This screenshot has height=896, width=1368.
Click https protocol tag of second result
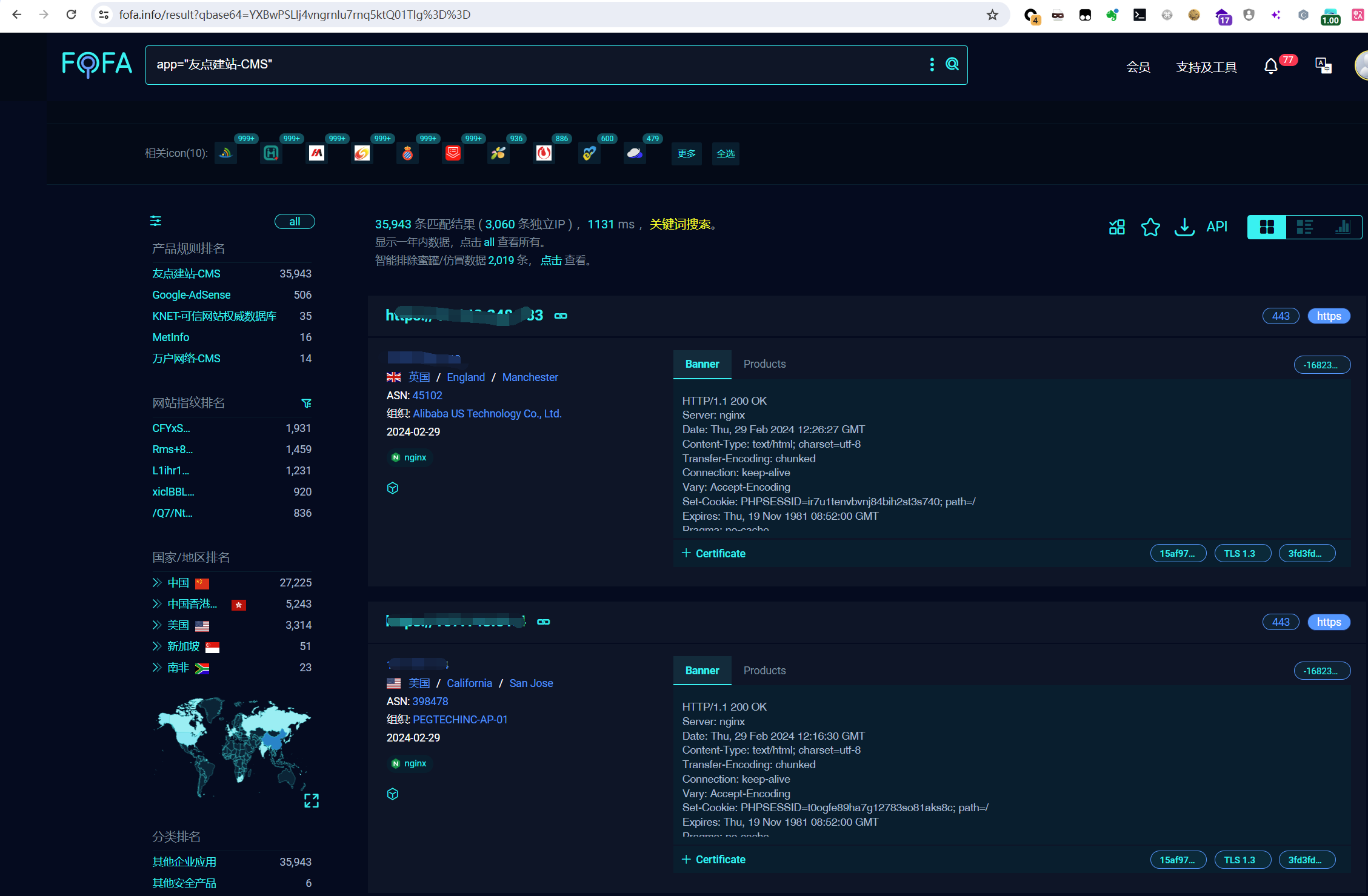pos(1329,622)
